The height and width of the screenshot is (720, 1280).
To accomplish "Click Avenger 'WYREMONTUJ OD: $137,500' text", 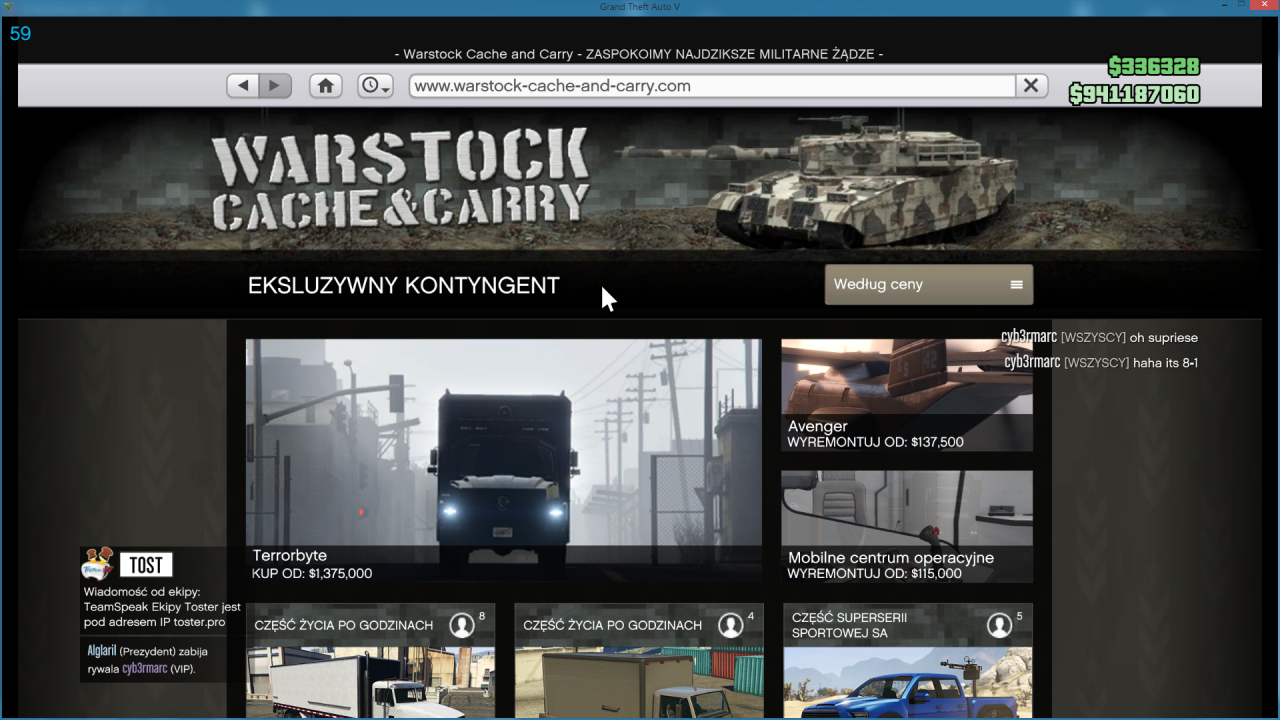I will coord(875,442).
